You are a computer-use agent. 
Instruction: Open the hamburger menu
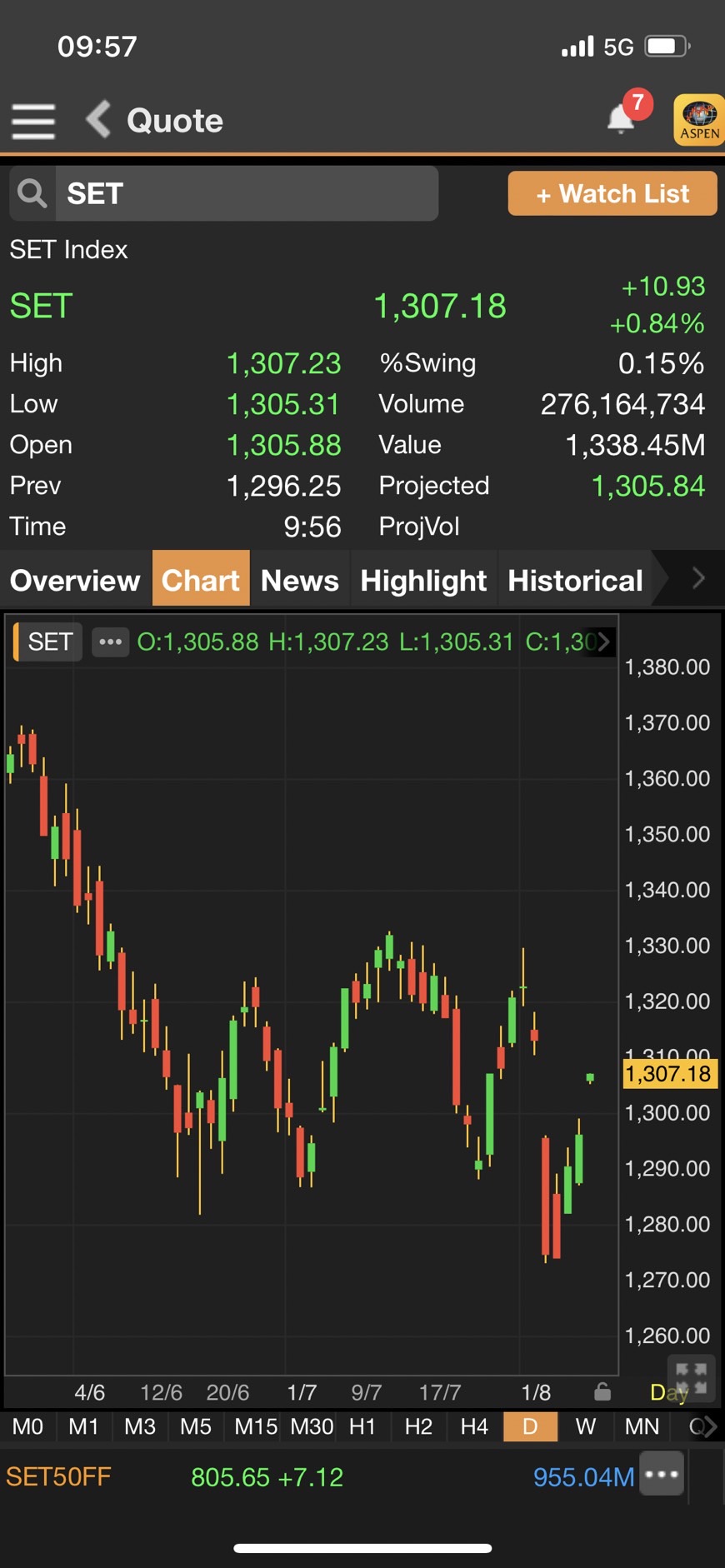click(x=33, y=122)
